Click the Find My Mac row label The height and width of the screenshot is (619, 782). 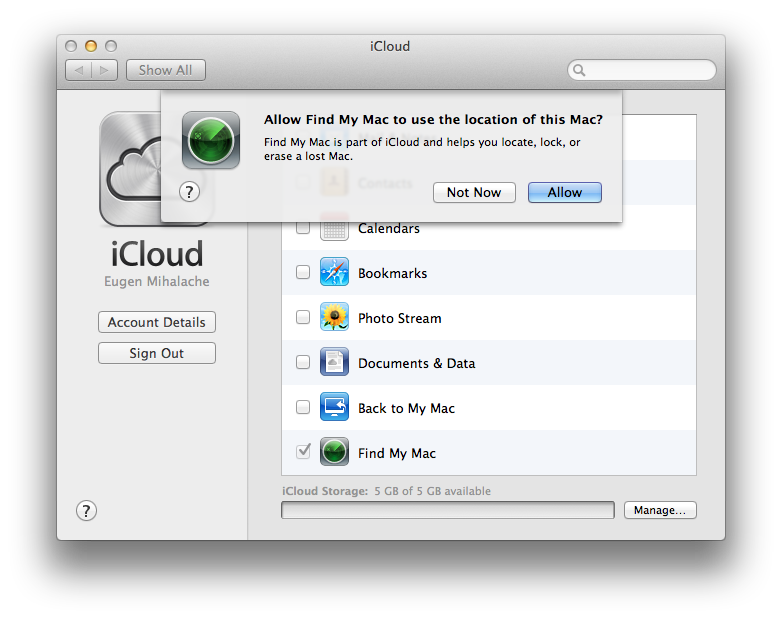click(397, 453)
